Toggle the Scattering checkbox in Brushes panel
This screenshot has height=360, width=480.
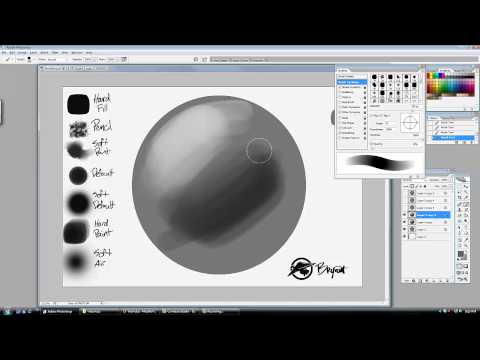coord(340,92)
